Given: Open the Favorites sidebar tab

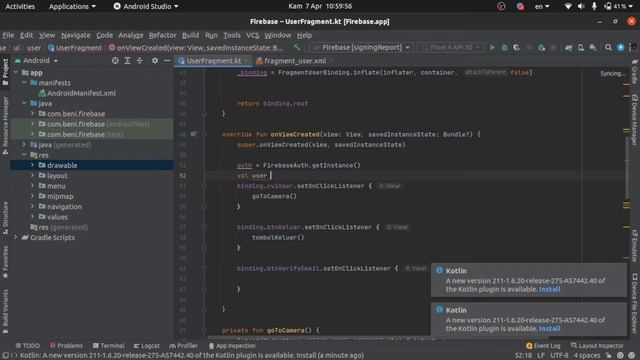Looking at the screenshot, I should 5,262.
